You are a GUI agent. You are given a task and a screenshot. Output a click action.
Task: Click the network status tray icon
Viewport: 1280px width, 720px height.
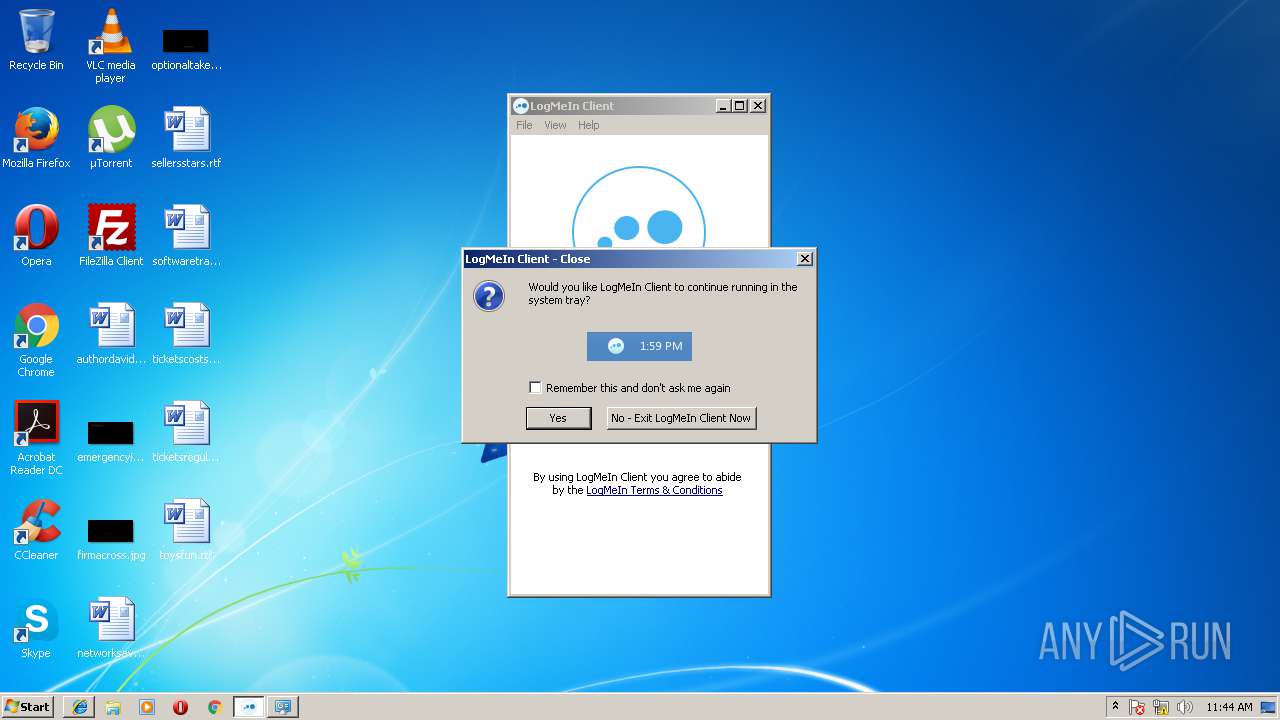tap(1162, 707)
